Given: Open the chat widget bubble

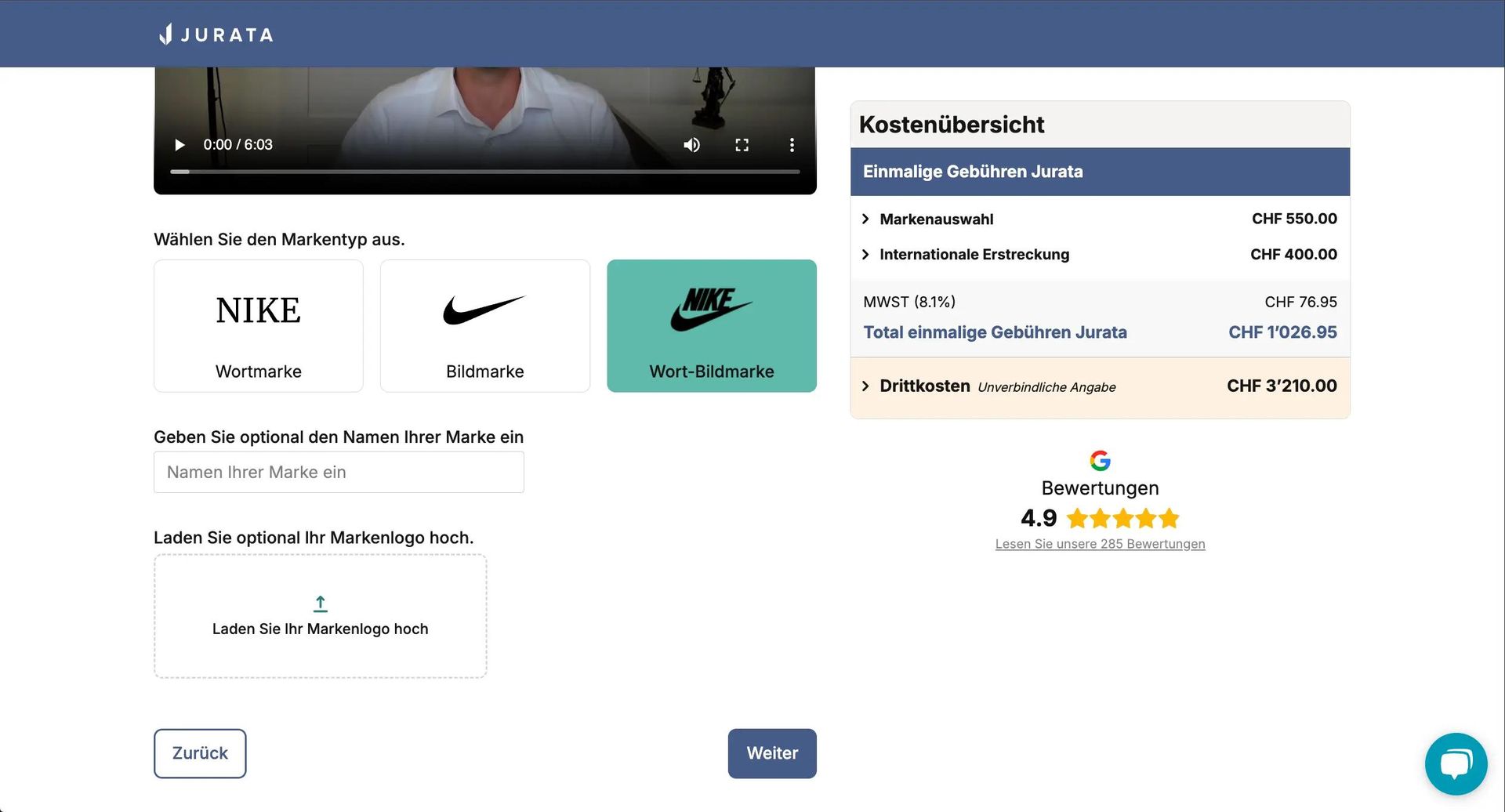Looking at the screenshot, I should (x=1456, y=763).
